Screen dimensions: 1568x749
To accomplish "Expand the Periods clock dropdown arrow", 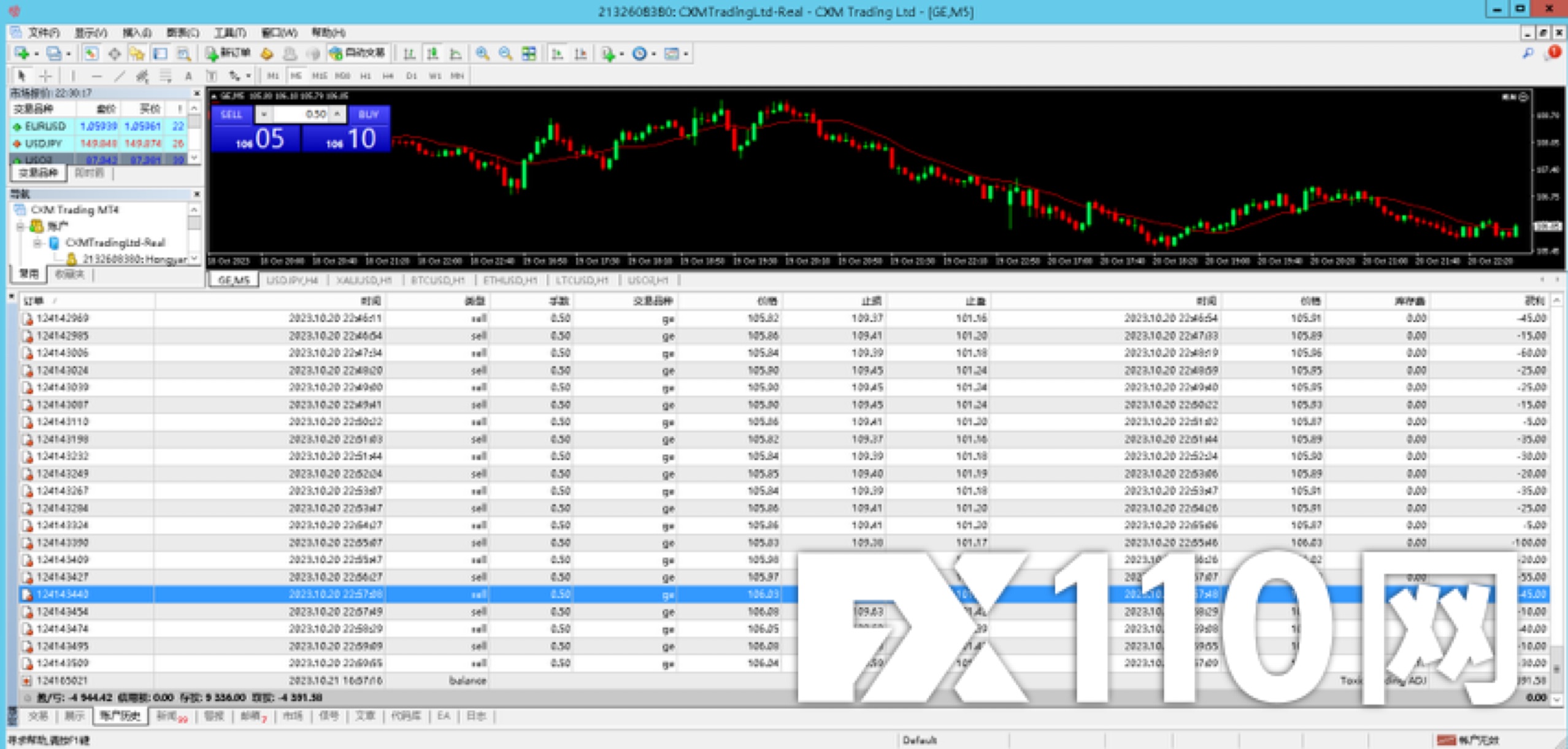I will (x=654, y=54).
